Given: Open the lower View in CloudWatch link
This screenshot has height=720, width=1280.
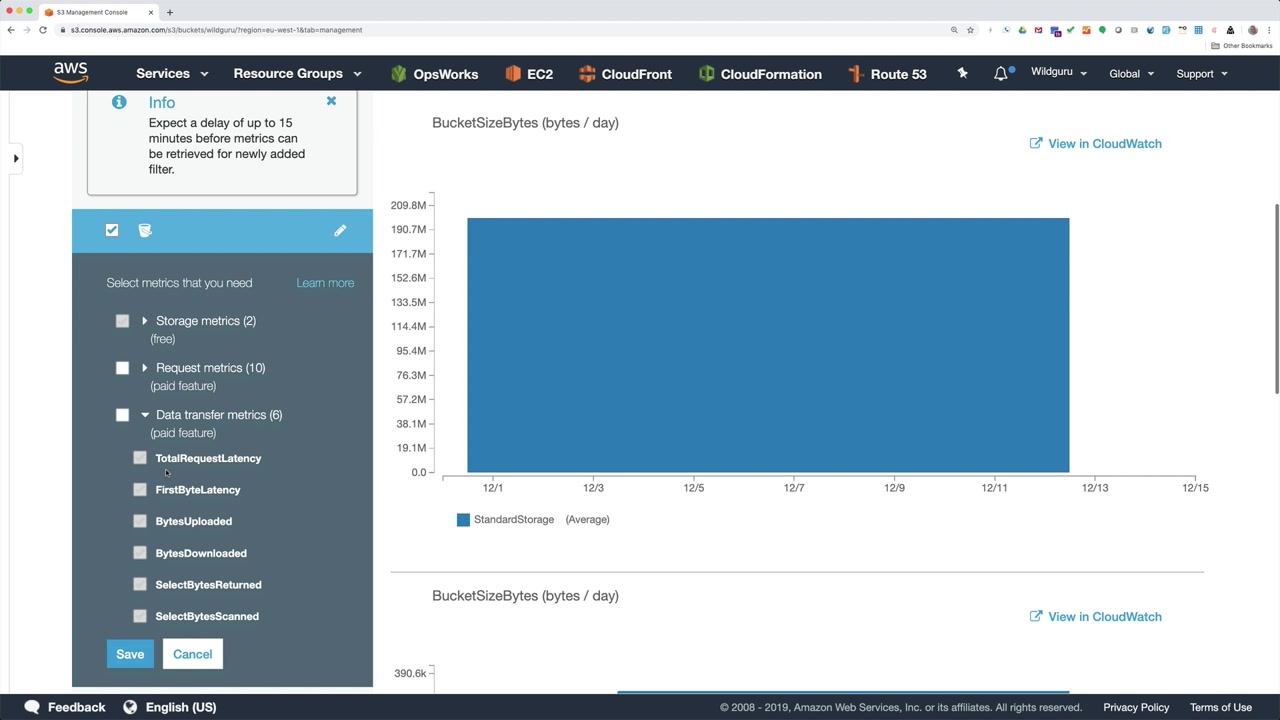Looking at the screenshot, I should pyautogui.click(x=1095, y=617).
